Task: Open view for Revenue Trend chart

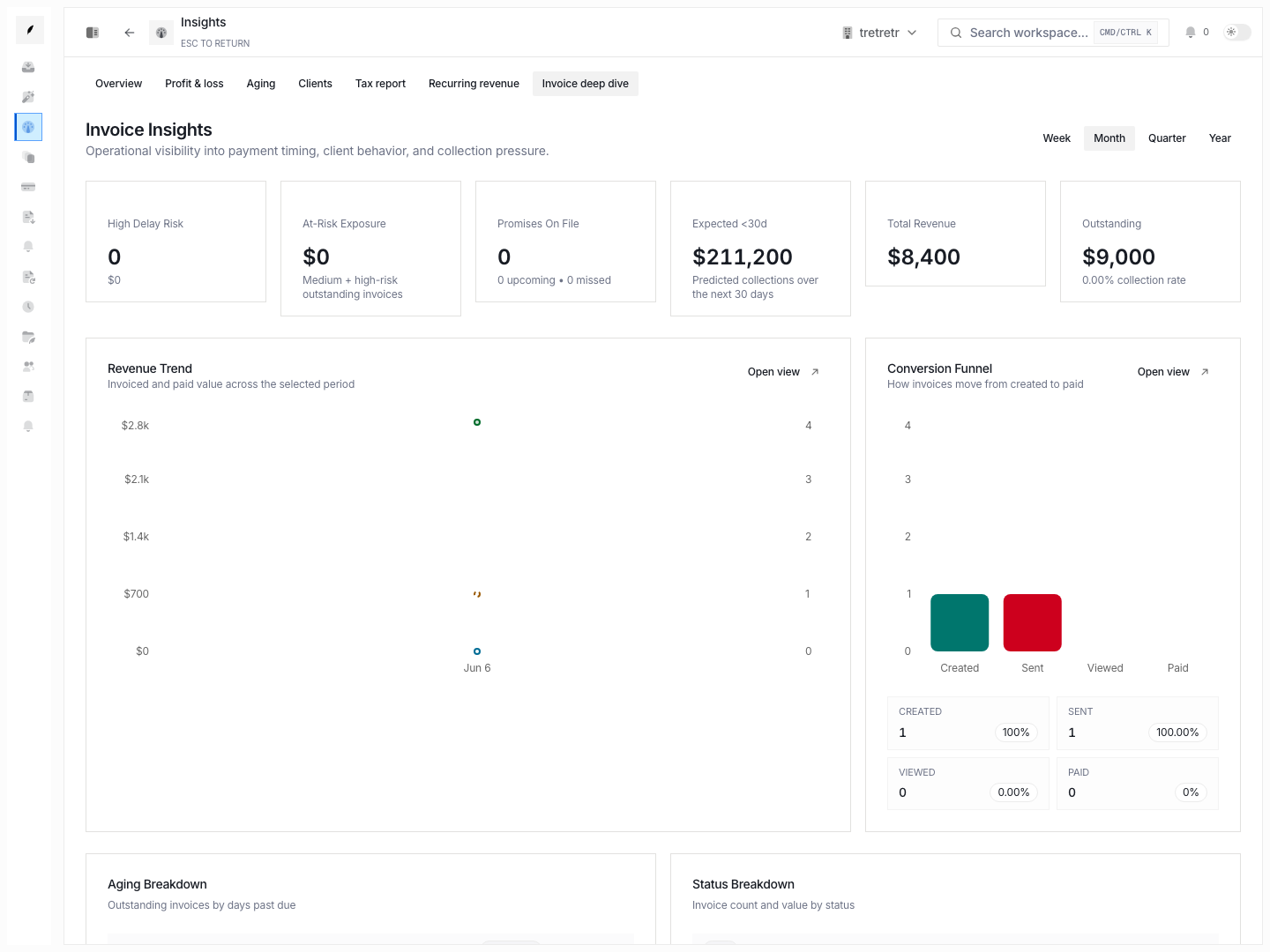Action: [x=783, y=372]
